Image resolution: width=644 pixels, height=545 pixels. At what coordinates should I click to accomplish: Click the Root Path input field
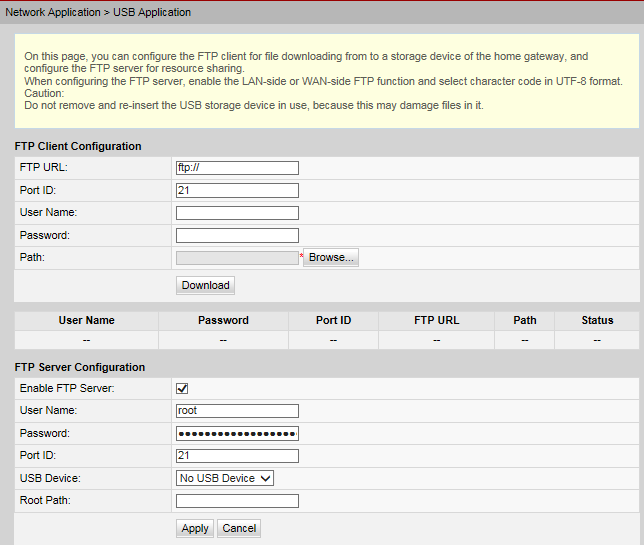pyautogui.click(x=237, y=501)
